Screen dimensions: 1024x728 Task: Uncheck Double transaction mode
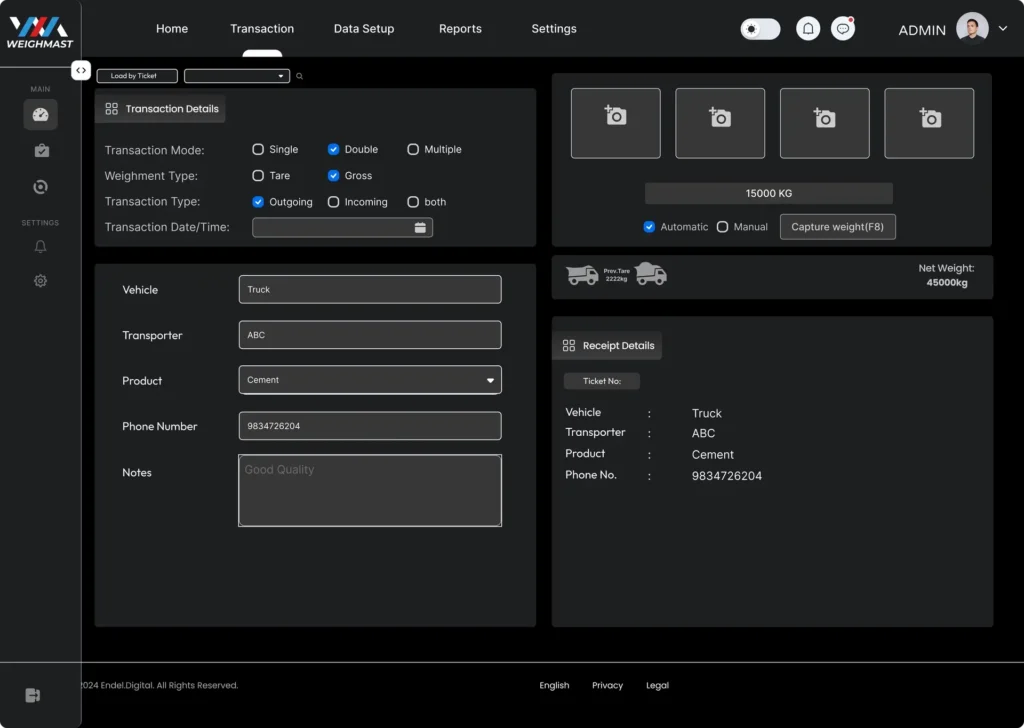[333, 150]
